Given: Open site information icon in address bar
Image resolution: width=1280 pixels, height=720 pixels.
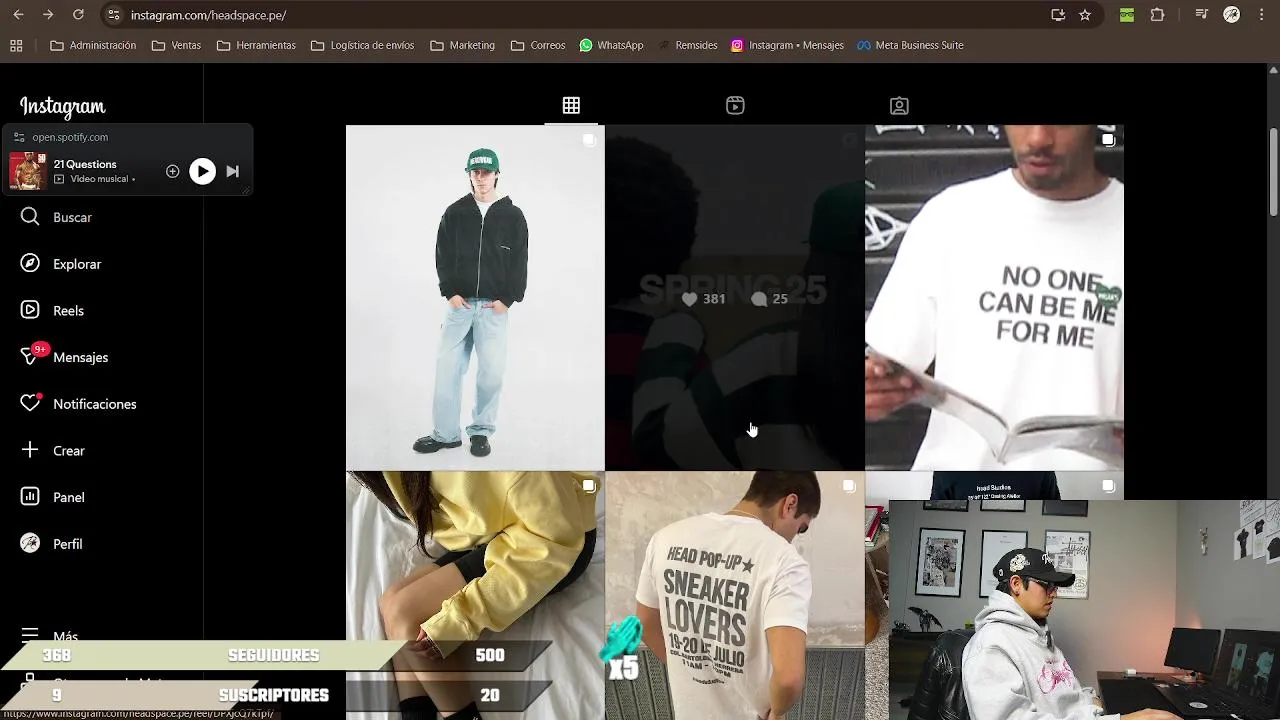Looking at the screenshot, I should click(113, 15).
